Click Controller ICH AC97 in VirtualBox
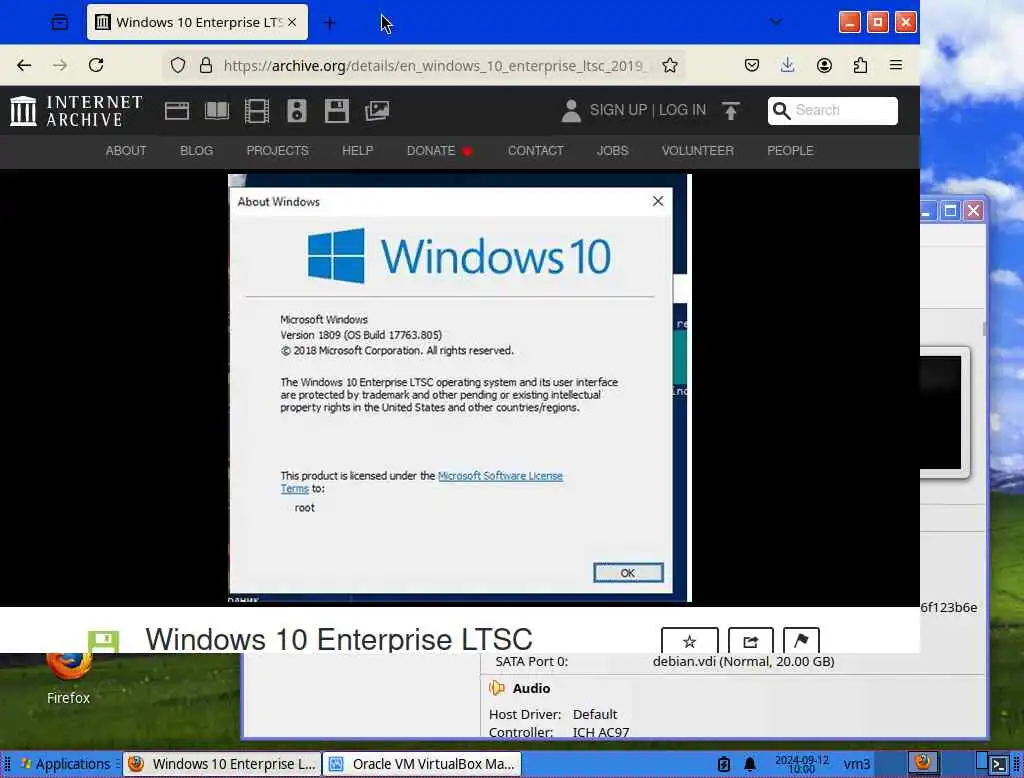Image resolution: width=1024 pixels, height=778 pixels. click(x=558, y=732)
